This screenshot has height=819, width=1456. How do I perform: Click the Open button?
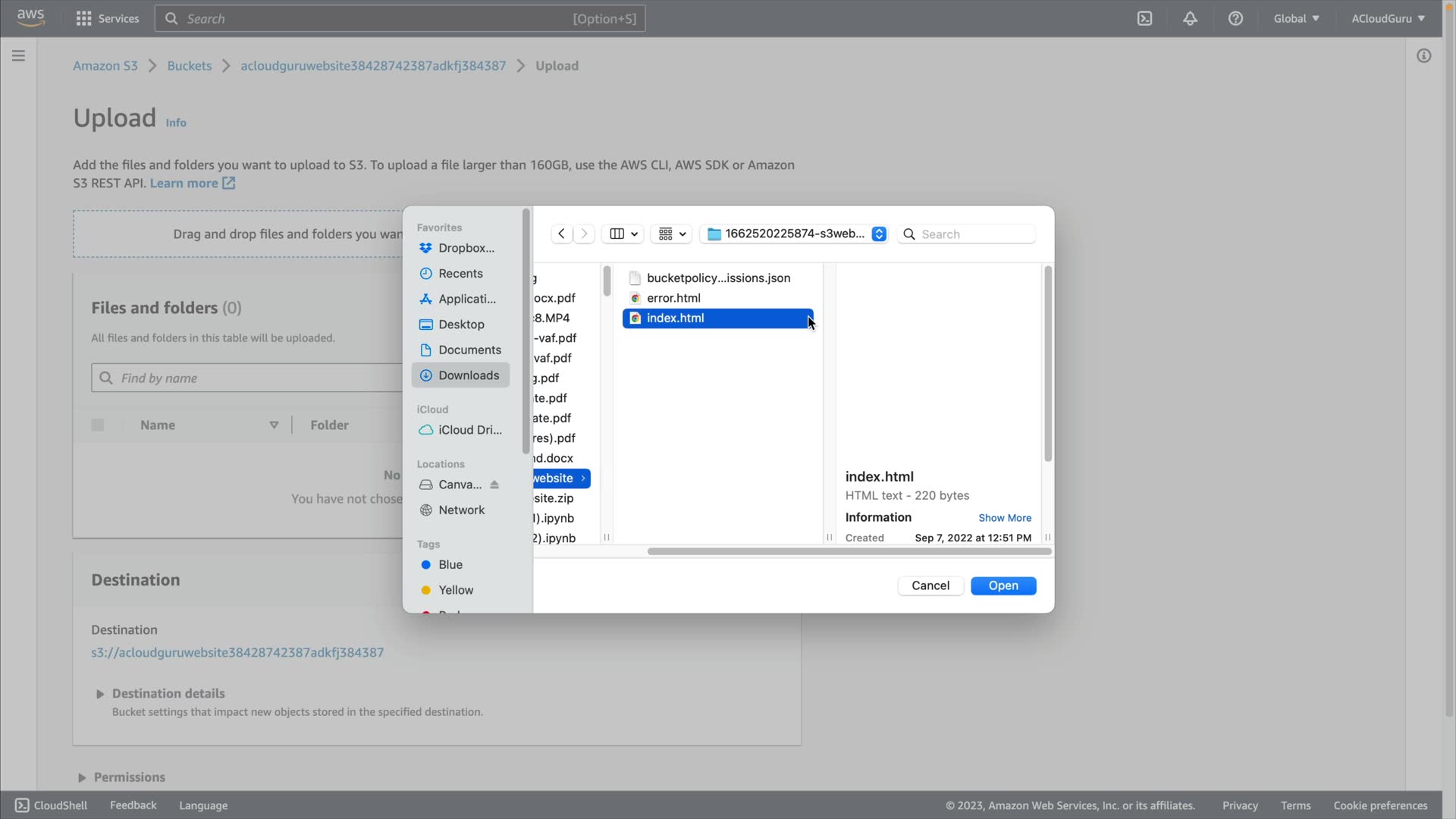[x=1003, y=585]
